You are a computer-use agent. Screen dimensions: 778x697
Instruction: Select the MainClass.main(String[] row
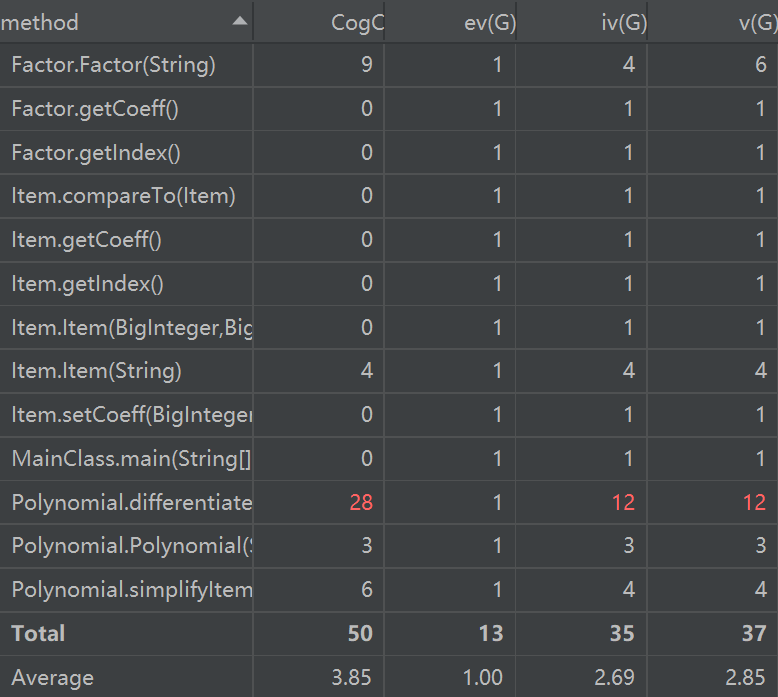coord(389,458)
